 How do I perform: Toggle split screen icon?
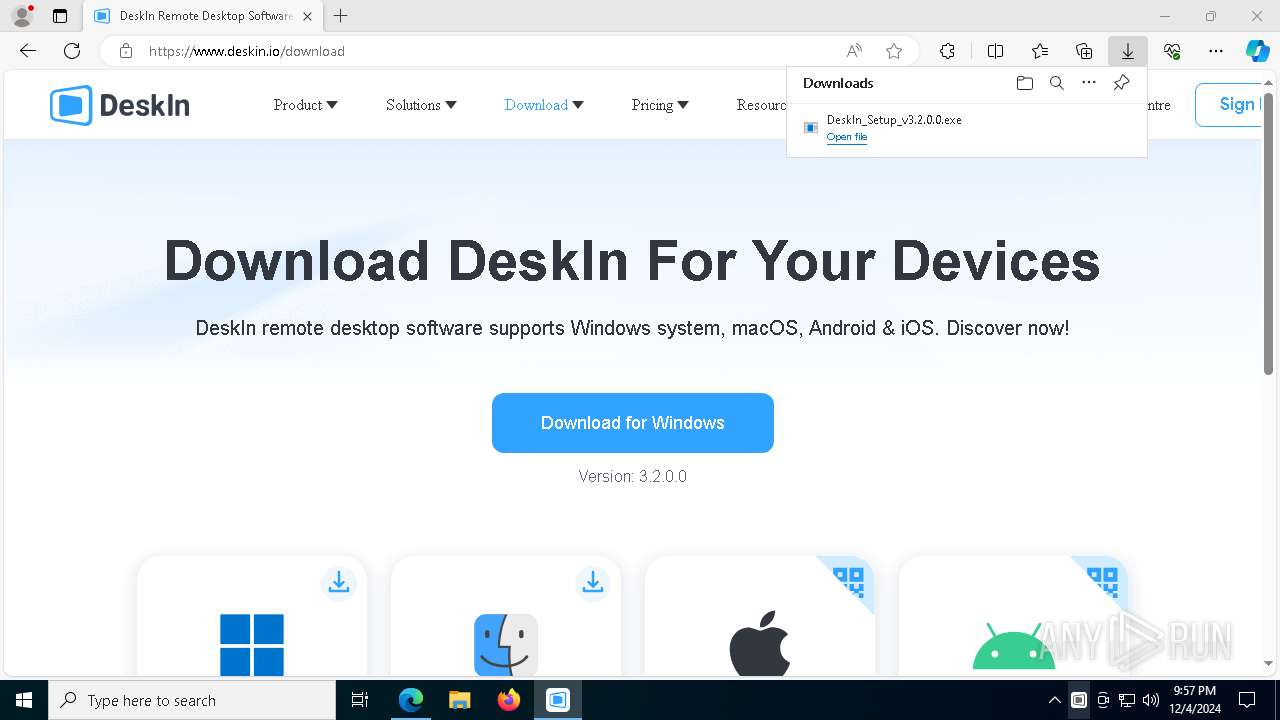[995, 51]
